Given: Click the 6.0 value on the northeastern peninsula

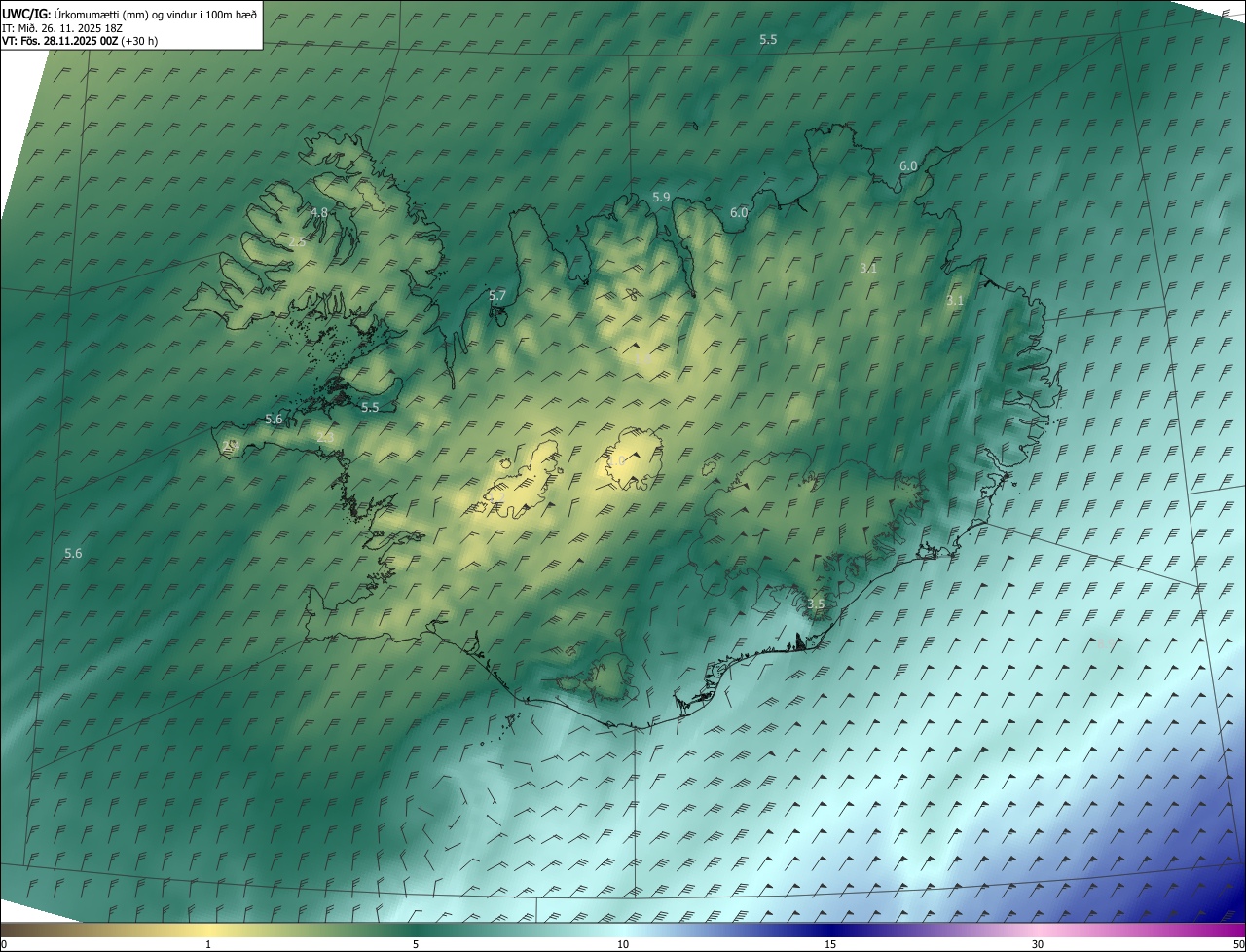Looking at the screenshot, I should coord(908,166).
